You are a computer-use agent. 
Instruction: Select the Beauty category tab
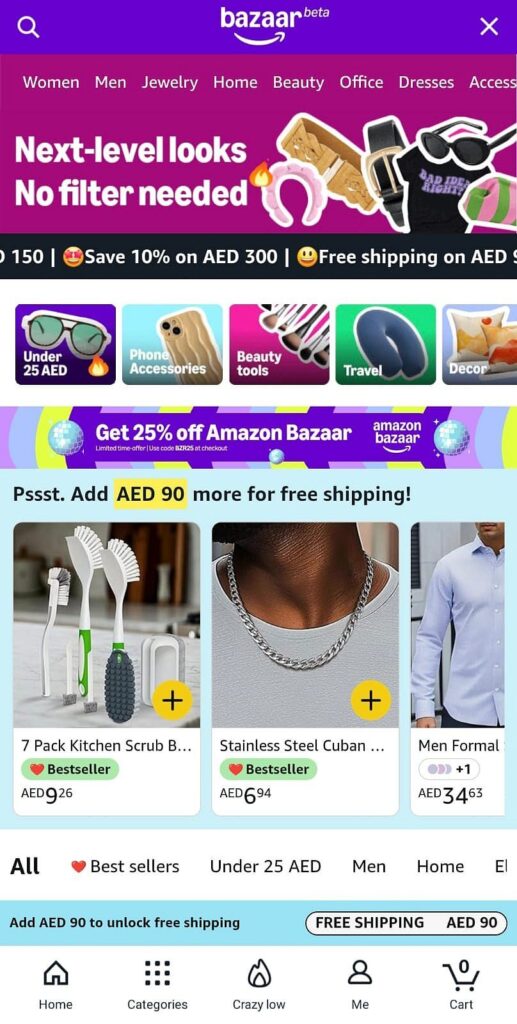(298, 82)
